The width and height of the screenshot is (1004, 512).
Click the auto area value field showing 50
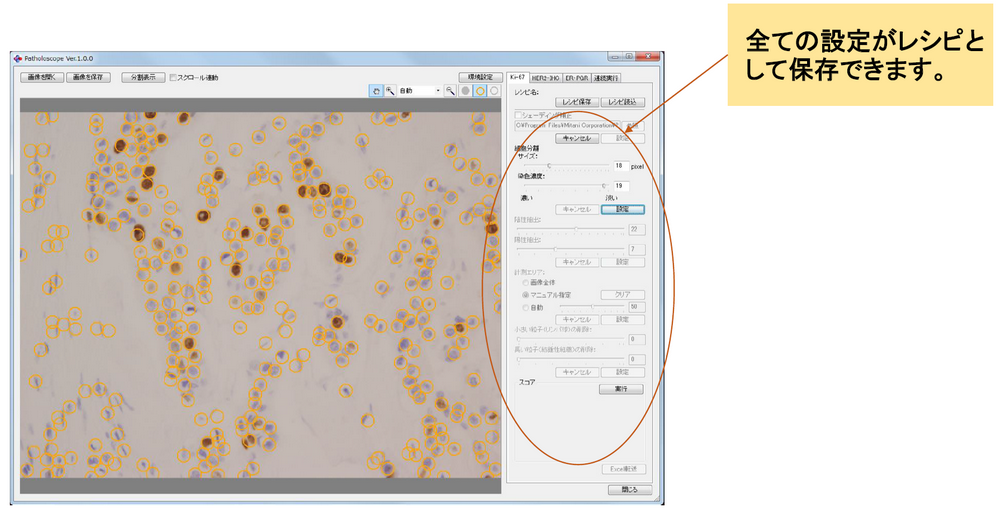coord(636,307)
